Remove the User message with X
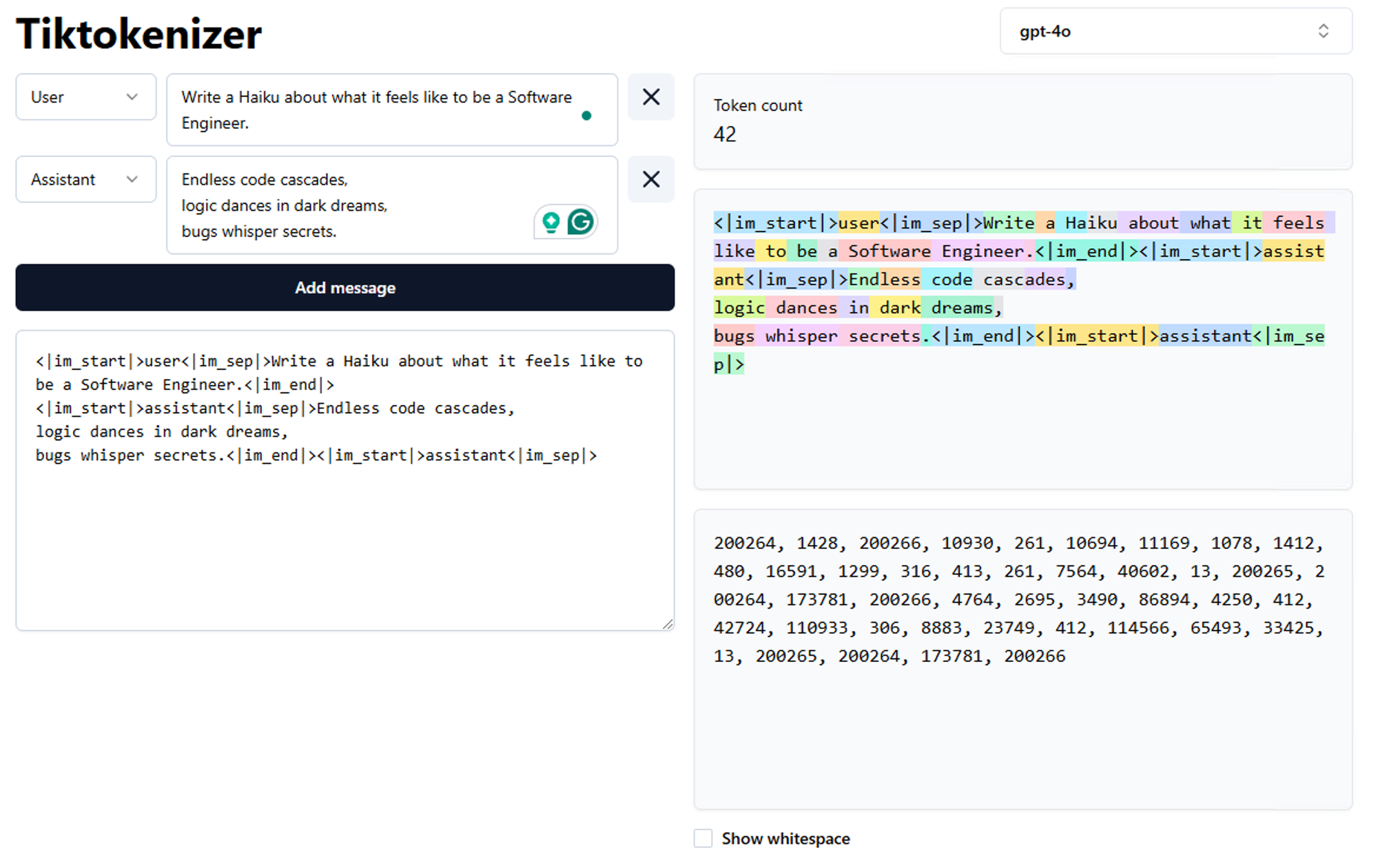 coord(650,97)
